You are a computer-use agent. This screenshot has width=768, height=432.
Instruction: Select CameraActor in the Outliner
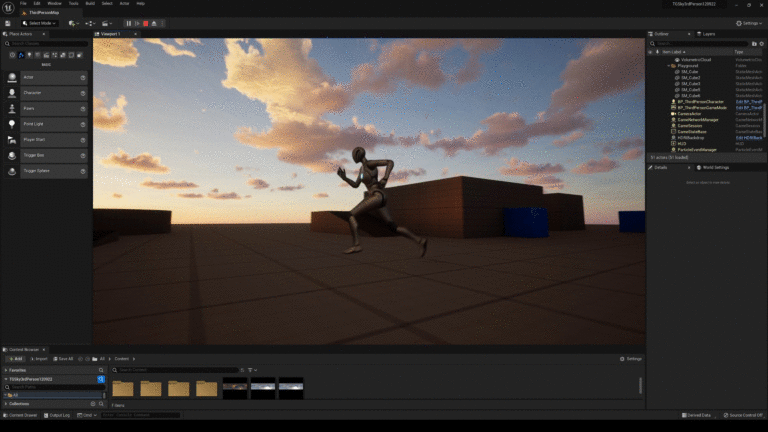click(x=689, y=114)
